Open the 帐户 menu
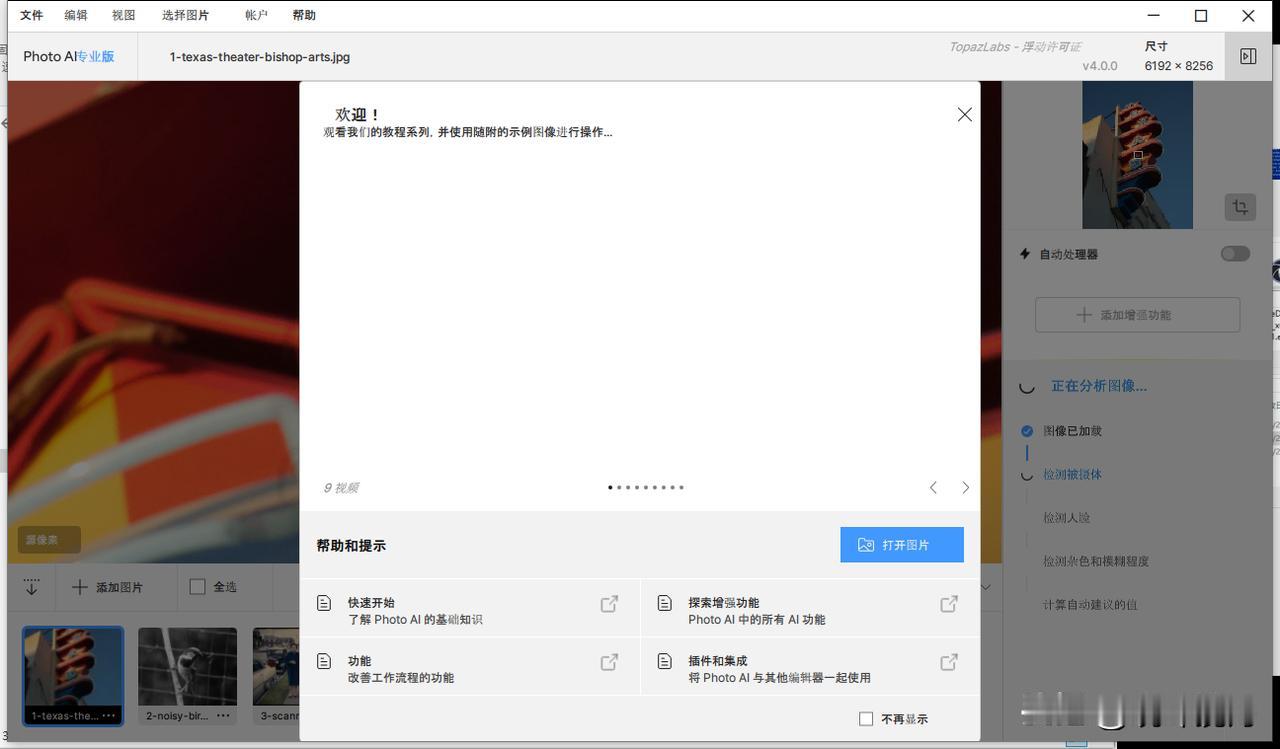The width and height of the screenshot is (1280, 749). [x=256, y=15]
